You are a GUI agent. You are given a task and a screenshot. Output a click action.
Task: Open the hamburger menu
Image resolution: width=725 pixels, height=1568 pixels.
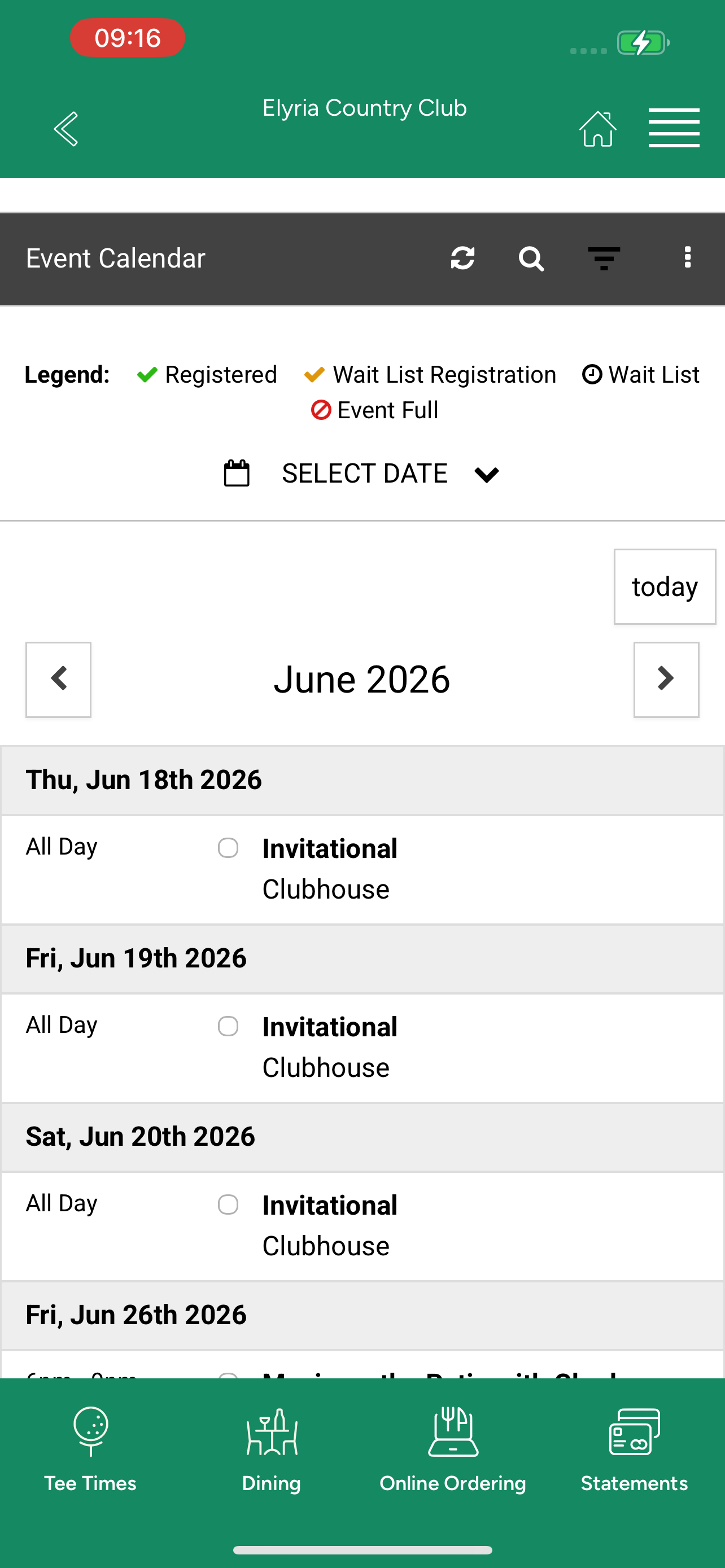click(674, 128)
